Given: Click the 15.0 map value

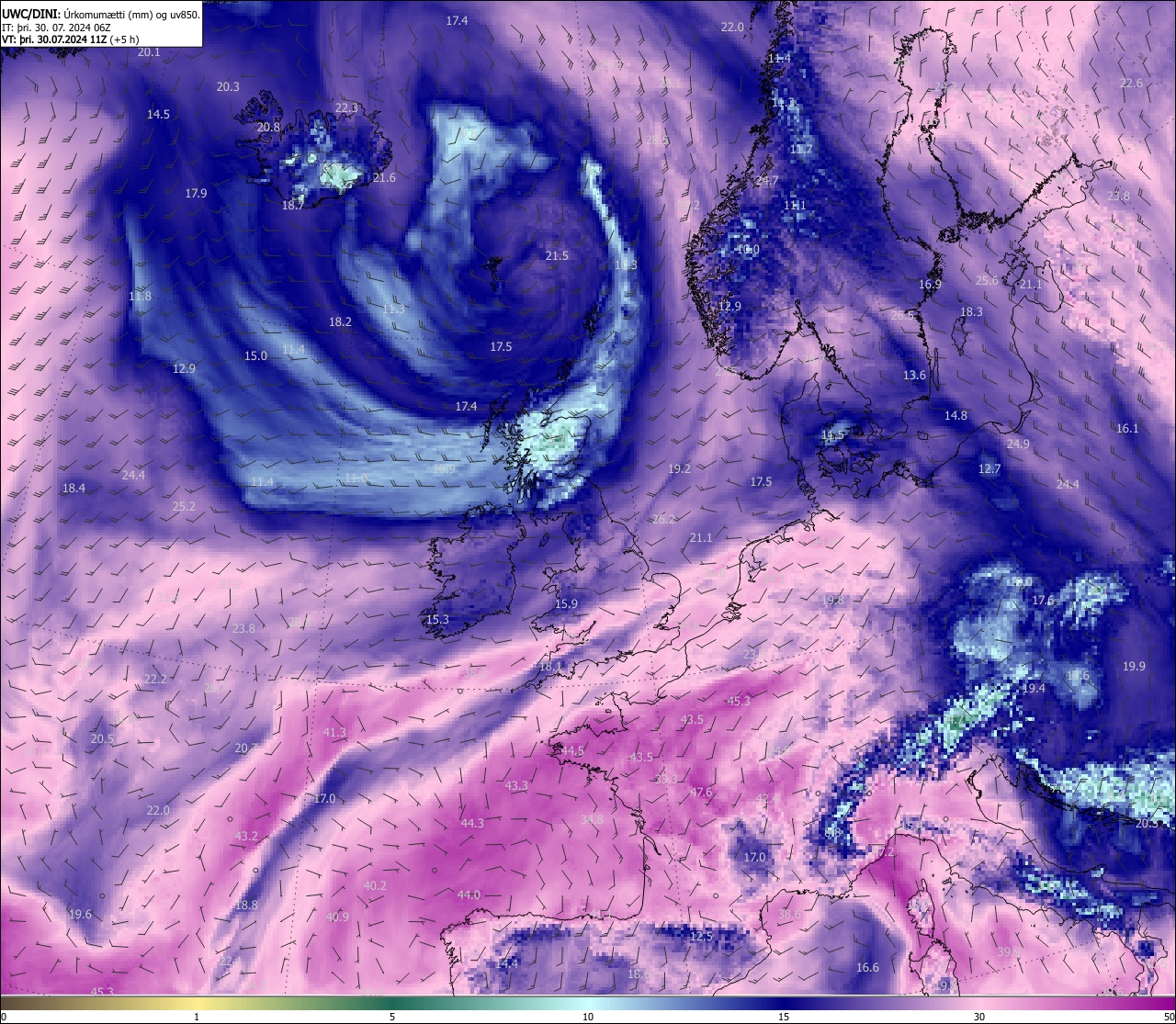Looking at the screenshot, I should [x=255, y=355].
